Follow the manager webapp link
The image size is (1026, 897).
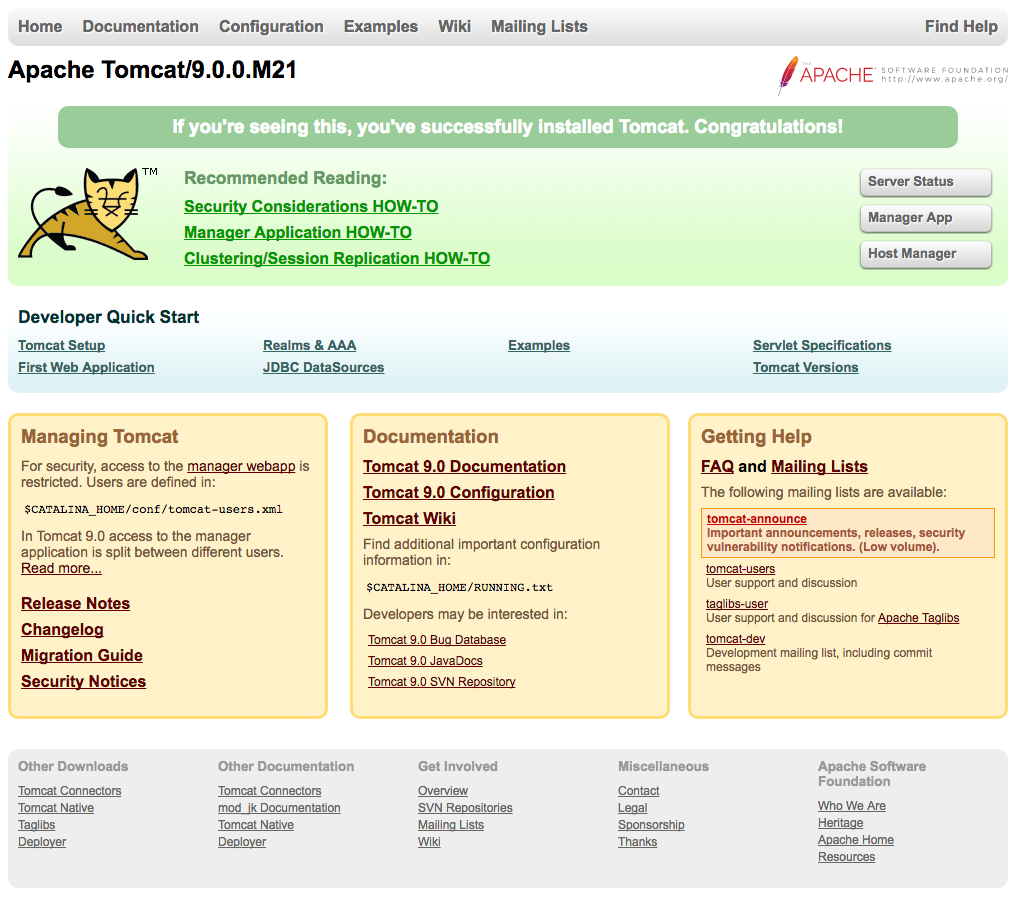[x=241, y=466]
